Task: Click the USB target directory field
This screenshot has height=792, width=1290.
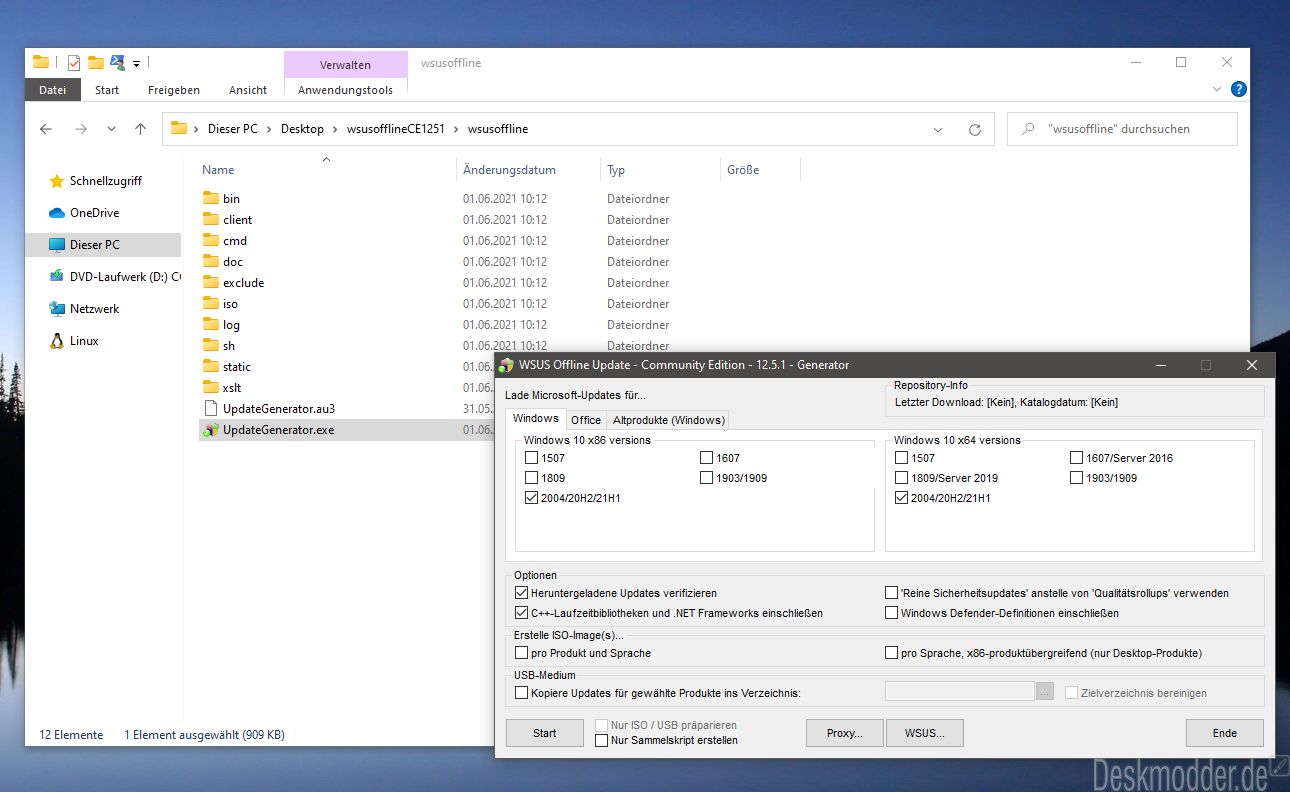Action: [960, 691]
